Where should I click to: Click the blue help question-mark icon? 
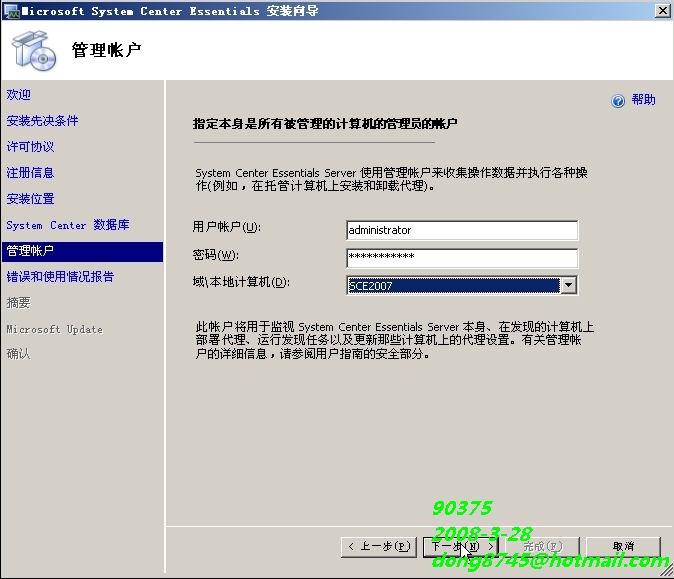click(x=618, y=101)
